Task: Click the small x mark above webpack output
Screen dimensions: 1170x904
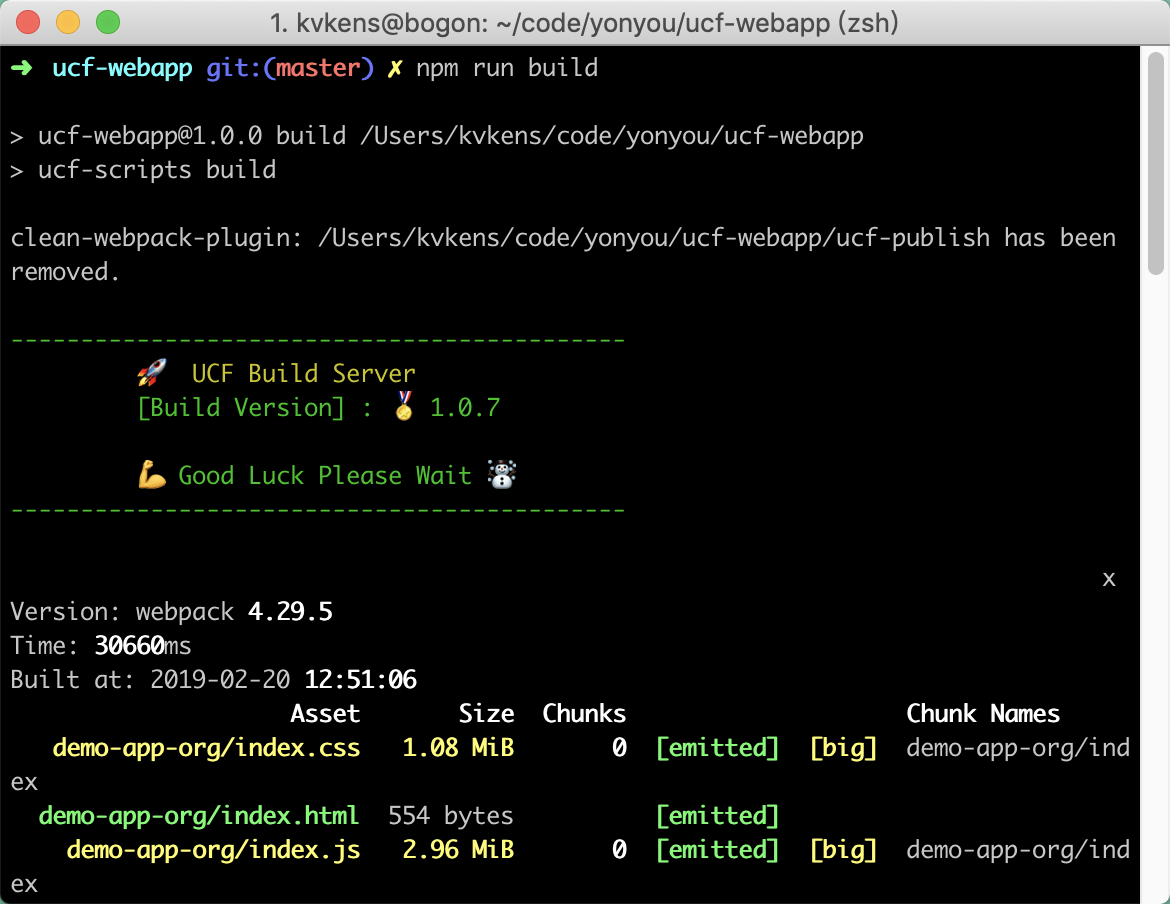Action: click(1110, 579)
